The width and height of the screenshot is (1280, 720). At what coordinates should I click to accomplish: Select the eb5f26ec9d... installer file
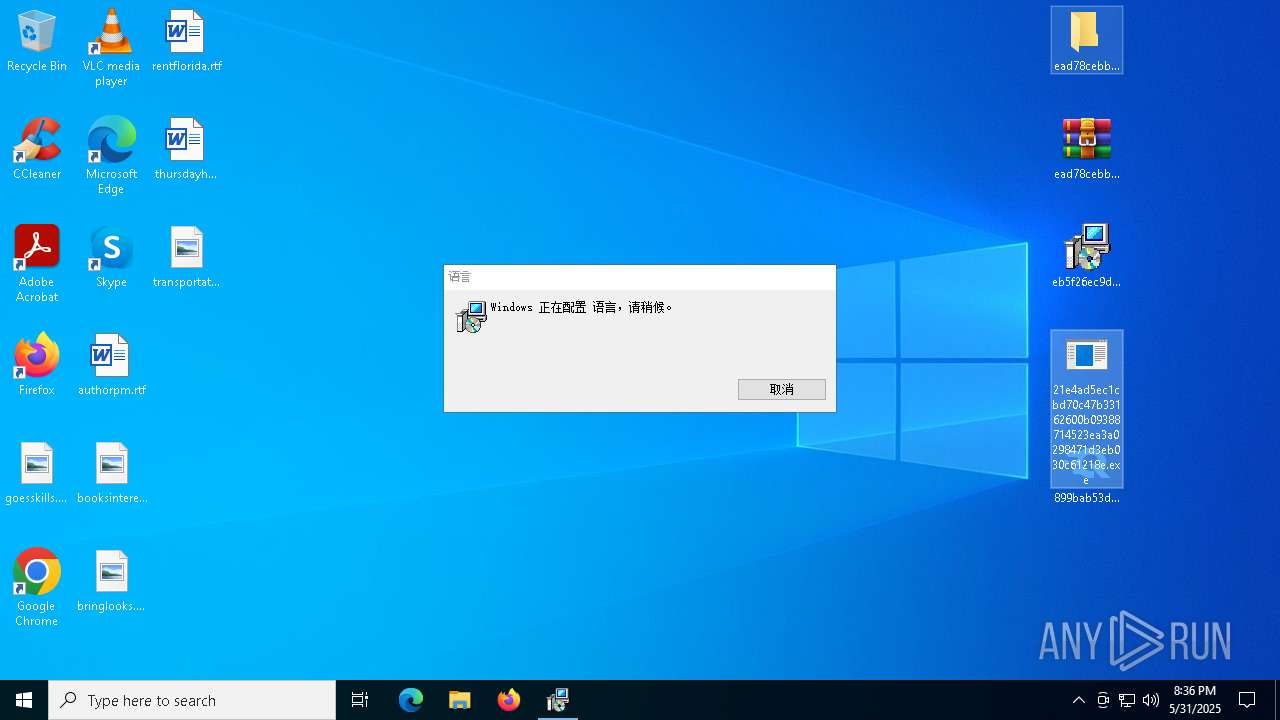tap(1087, 258)
